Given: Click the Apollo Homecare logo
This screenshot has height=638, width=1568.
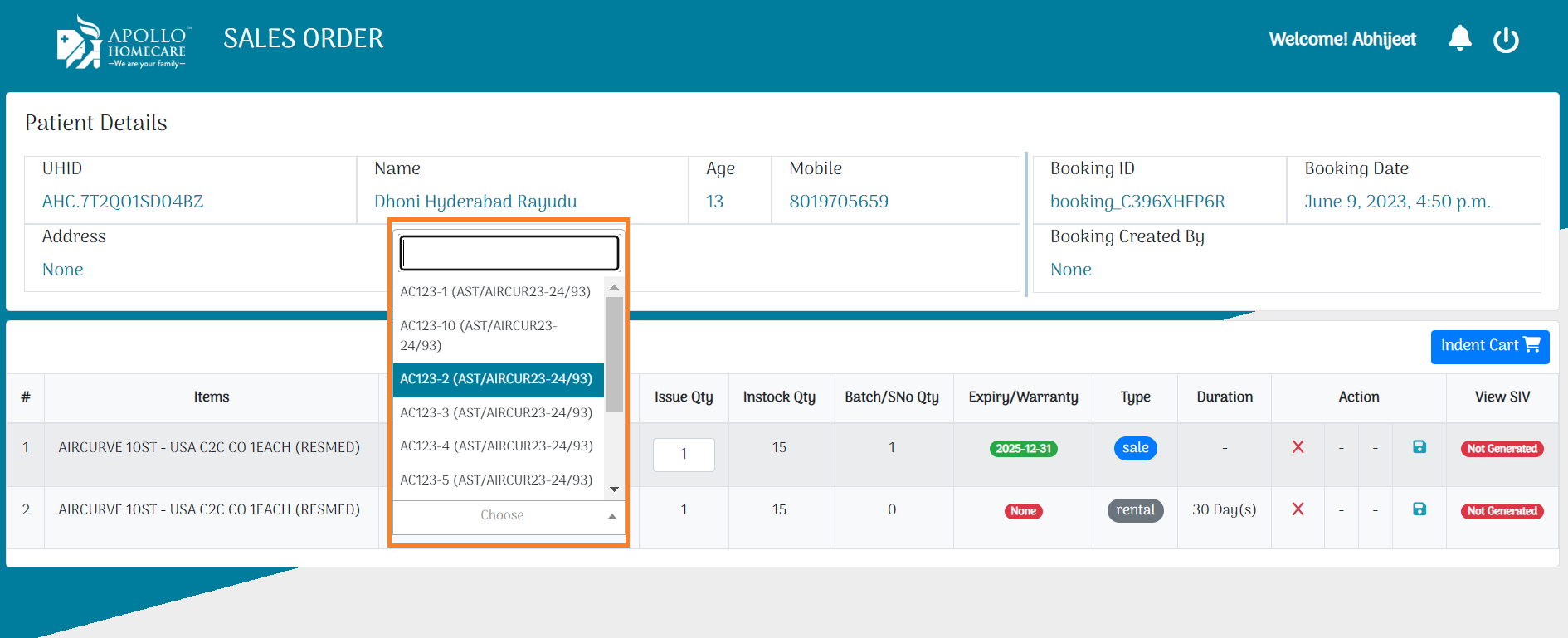Looking at the screenshot, I should click(123, 41).
